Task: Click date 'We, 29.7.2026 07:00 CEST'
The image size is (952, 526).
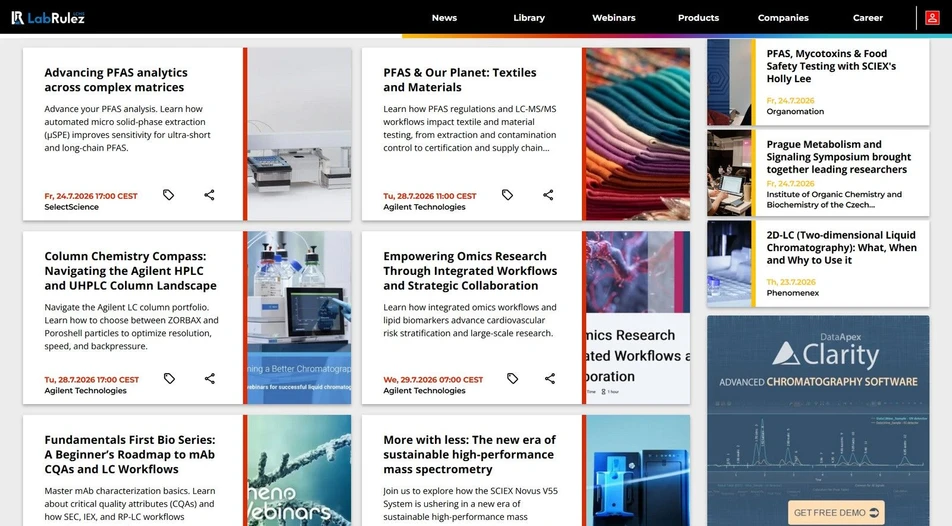Action: [433, 380]
